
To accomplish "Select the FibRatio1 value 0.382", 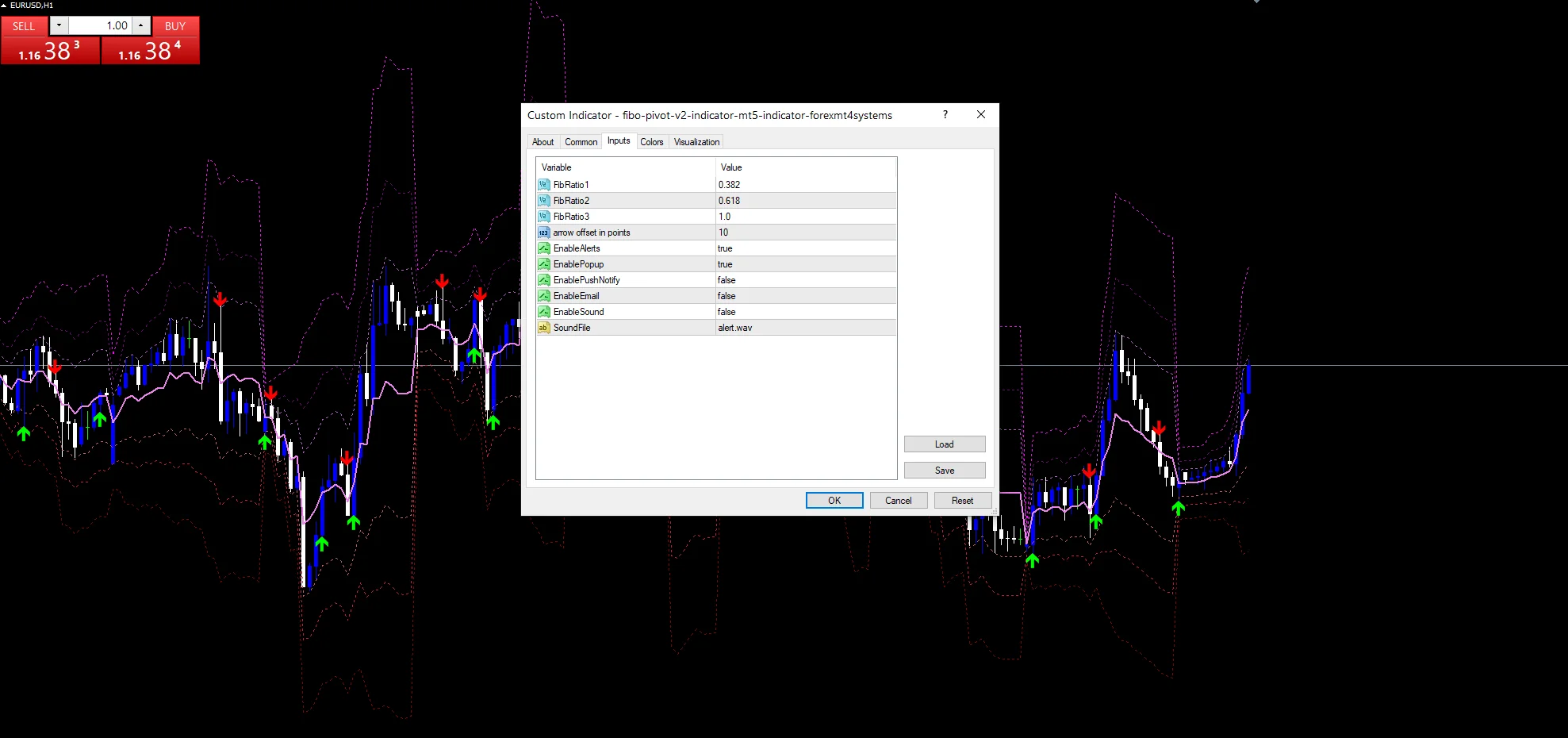I will [x=806, y=185].
